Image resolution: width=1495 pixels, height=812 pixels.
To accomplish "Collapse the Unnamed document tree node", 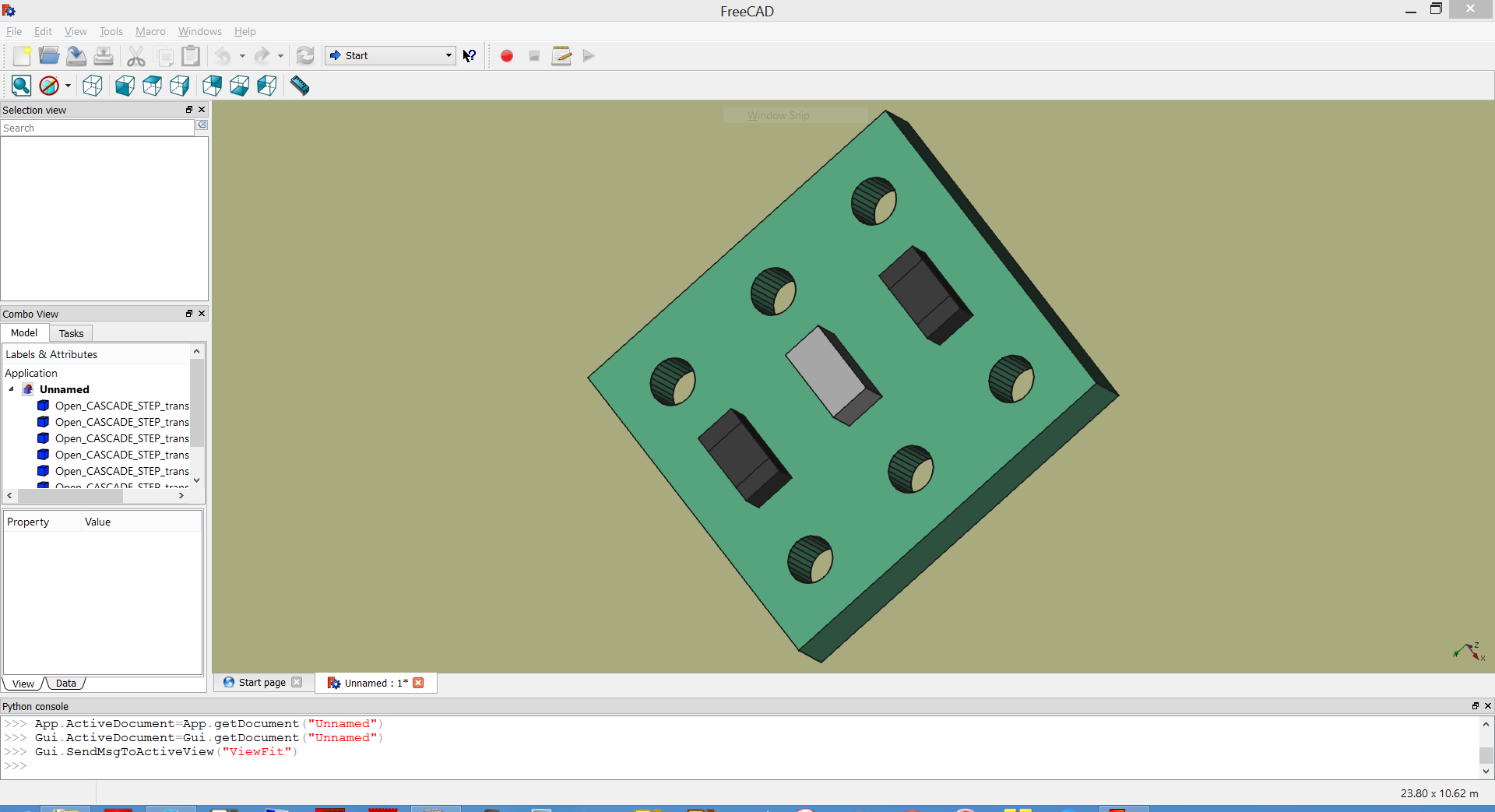I will pos(12,389).
